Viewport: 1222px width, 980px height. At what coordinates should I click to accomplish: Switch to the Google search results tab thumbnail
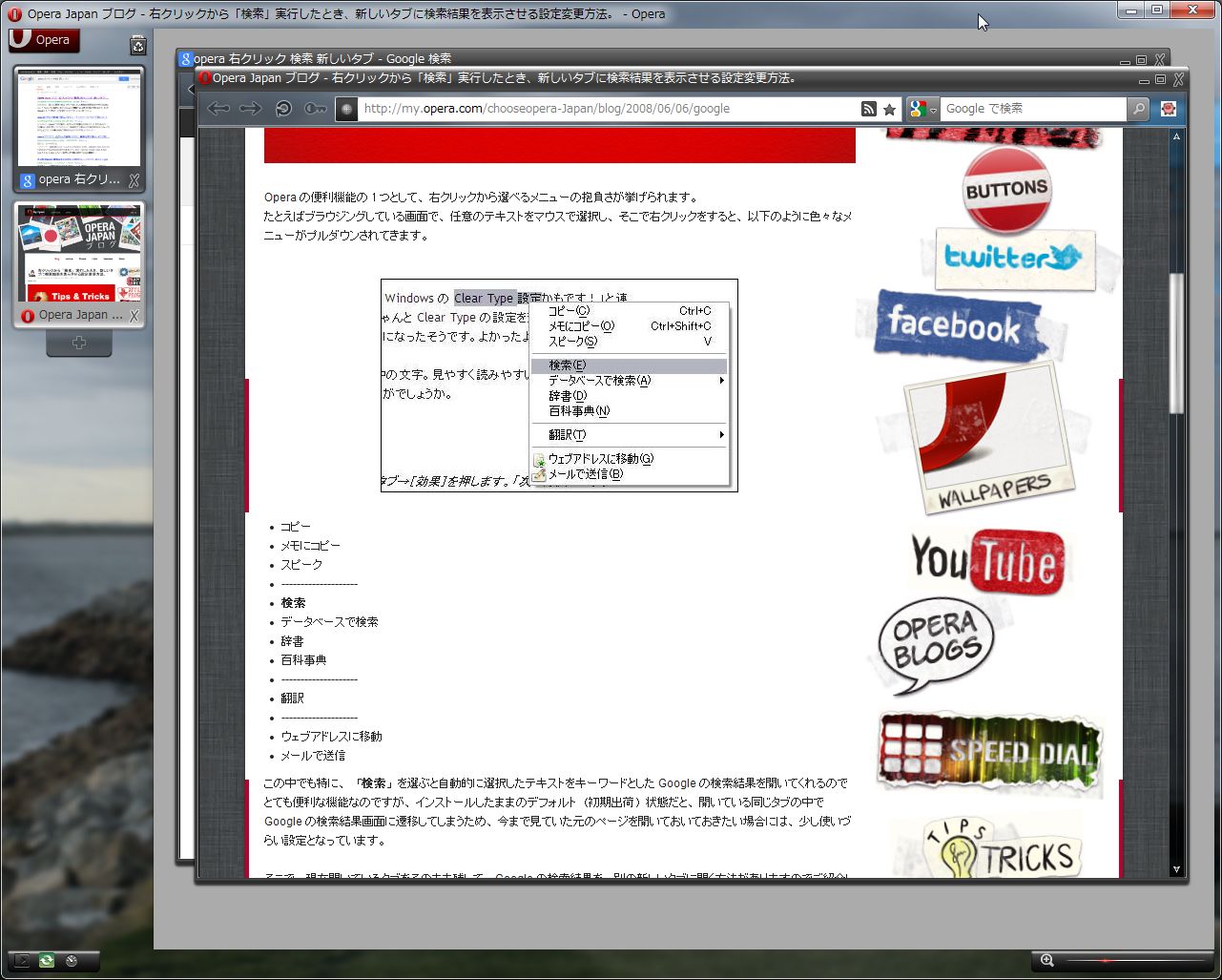(x=79, y=129)
